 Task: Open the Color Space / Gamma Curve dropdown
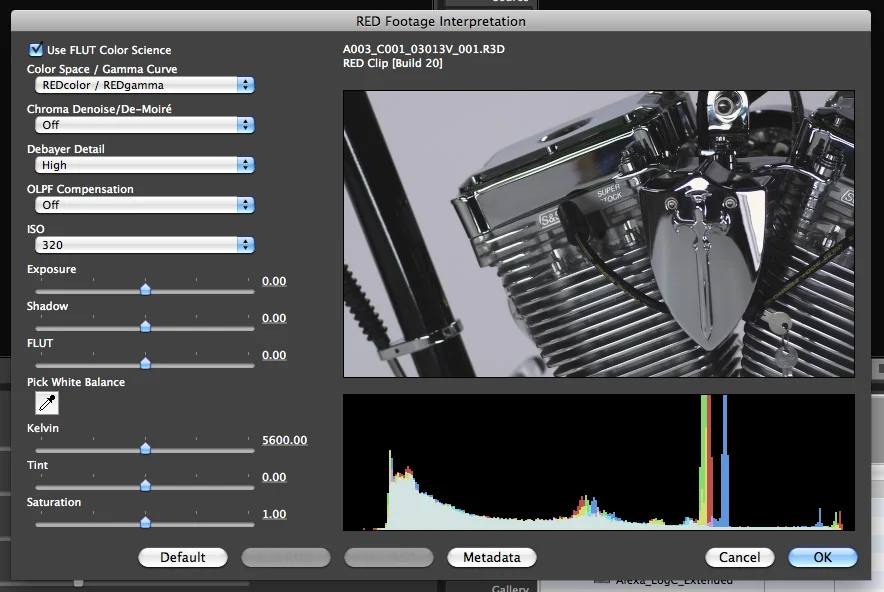click(144, 85)
